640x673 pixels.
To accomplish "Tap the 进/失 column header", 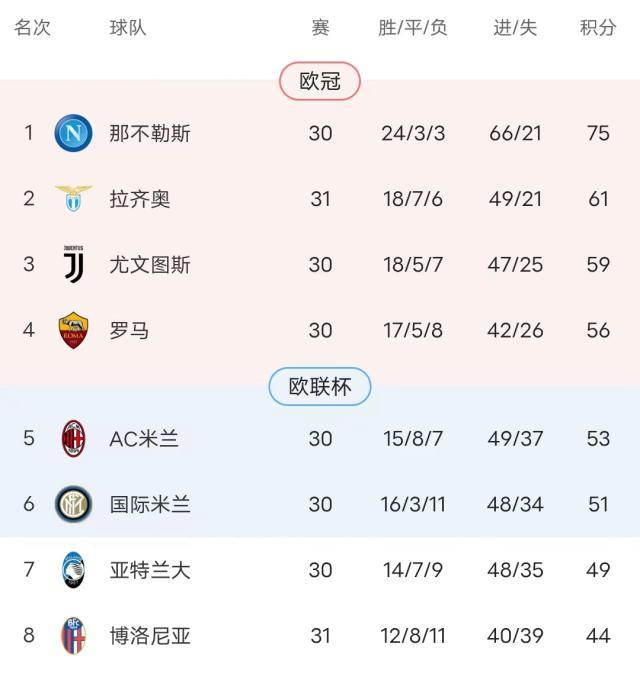I will pyautogui.click(x=515, y=27).
